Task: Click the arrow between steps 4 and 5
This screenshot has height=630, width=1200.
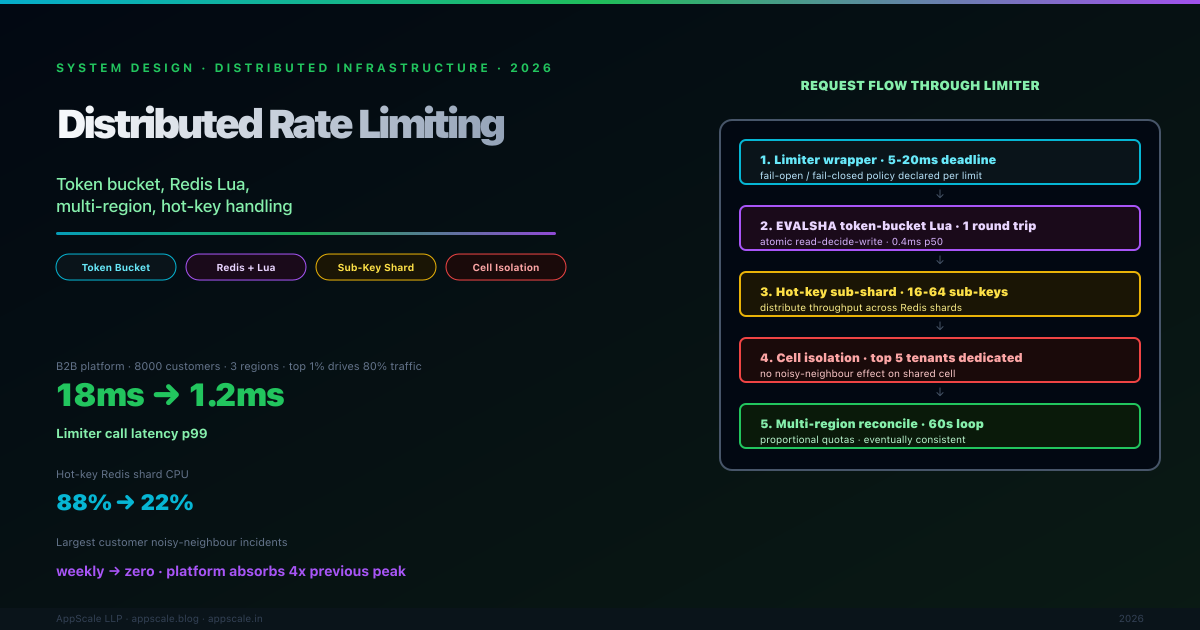Action: pyautogui.click(x=940, y=393)
